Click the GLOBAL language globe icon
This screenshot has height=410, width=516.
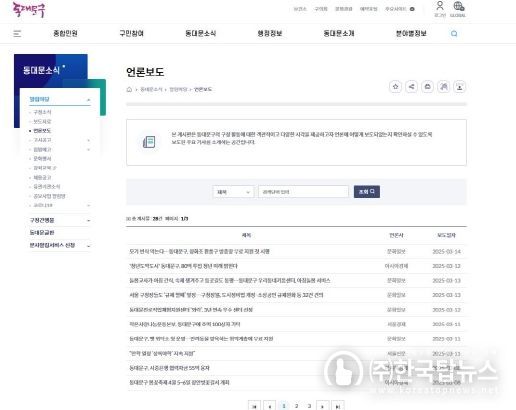point(458,9)
